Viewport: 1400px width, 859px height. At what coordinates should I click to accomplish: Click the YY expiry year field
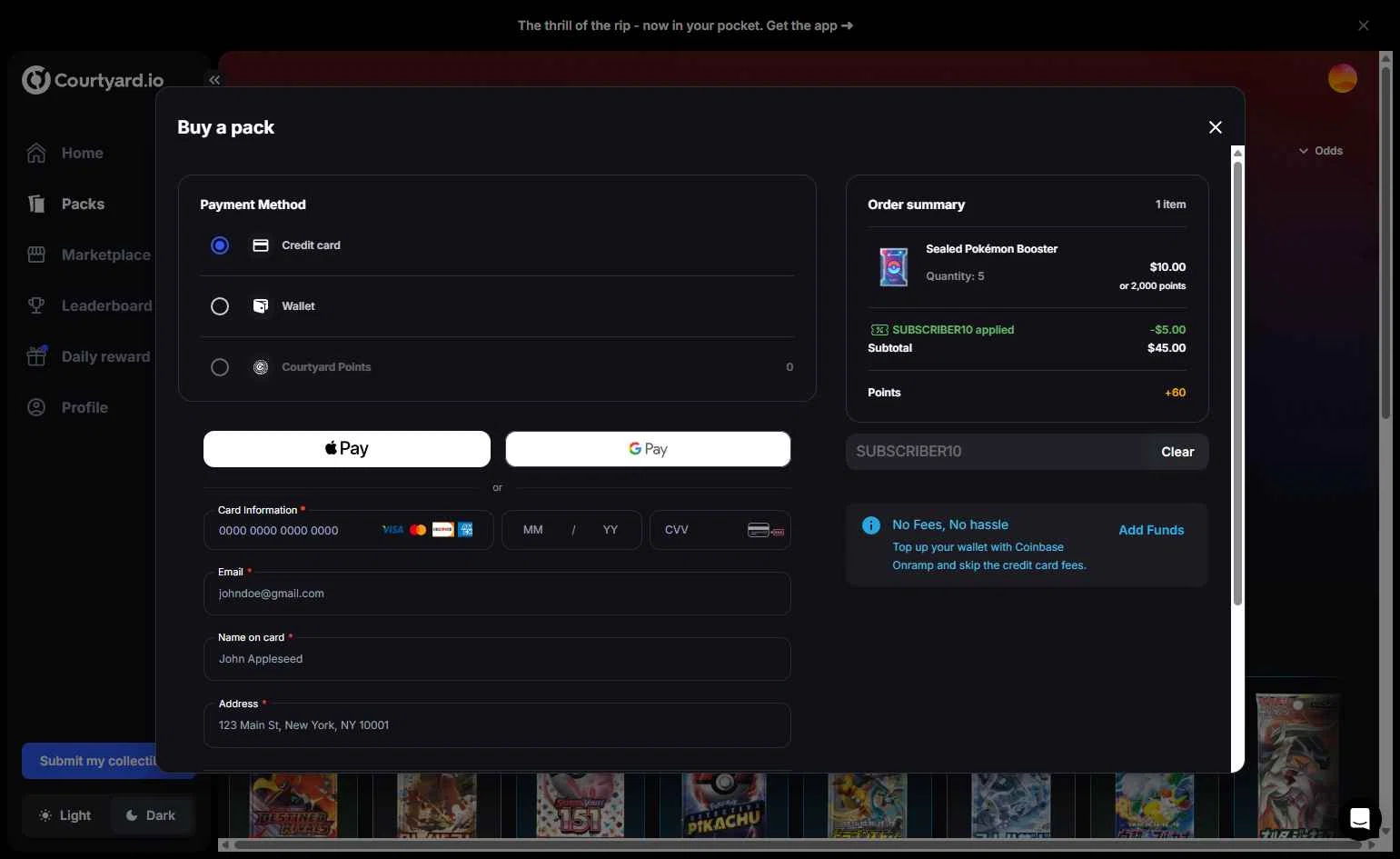point(611,530)
